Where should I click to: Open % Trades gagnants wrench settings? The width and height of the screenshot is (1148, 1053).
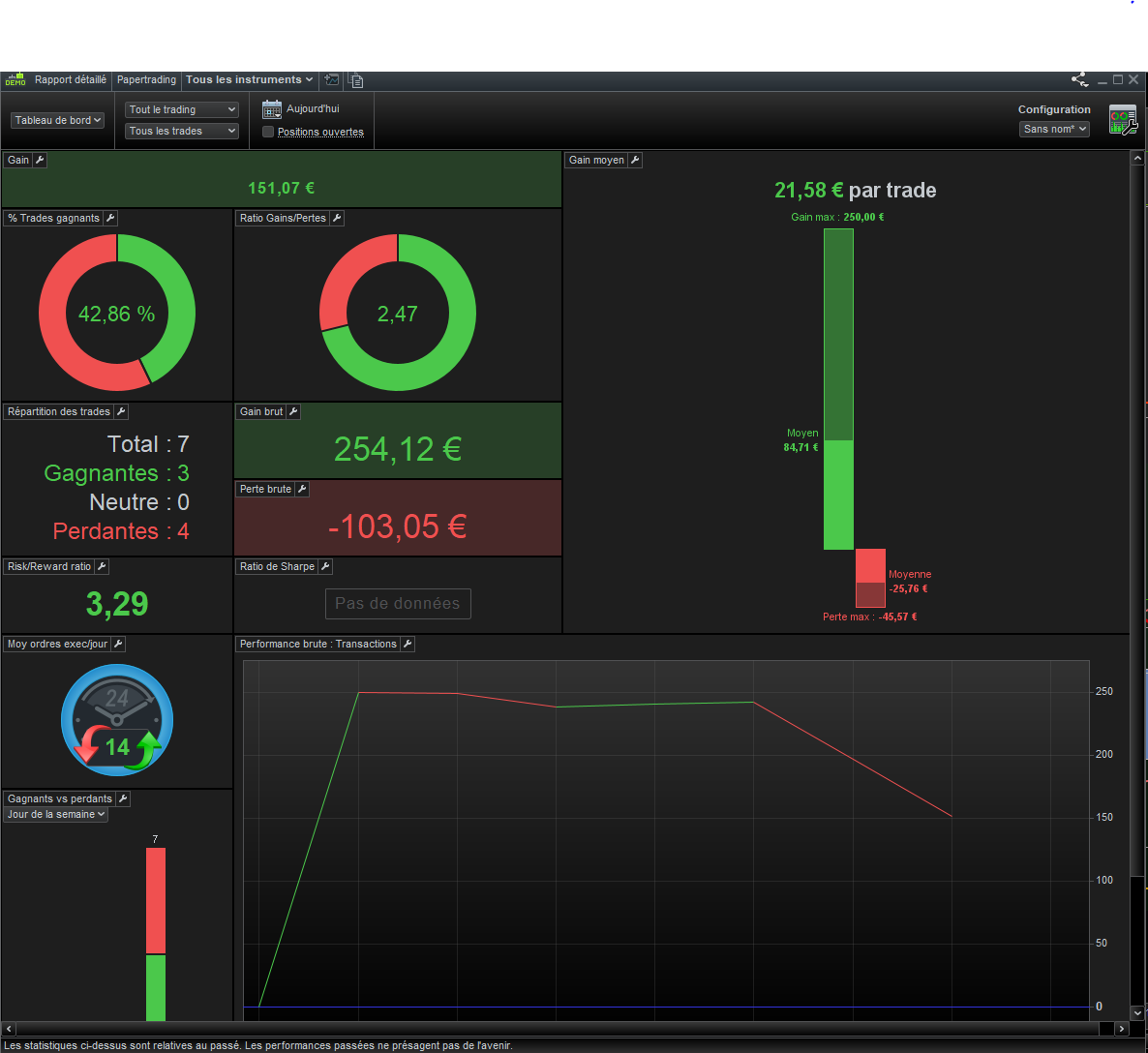click(x=110, y=218)
